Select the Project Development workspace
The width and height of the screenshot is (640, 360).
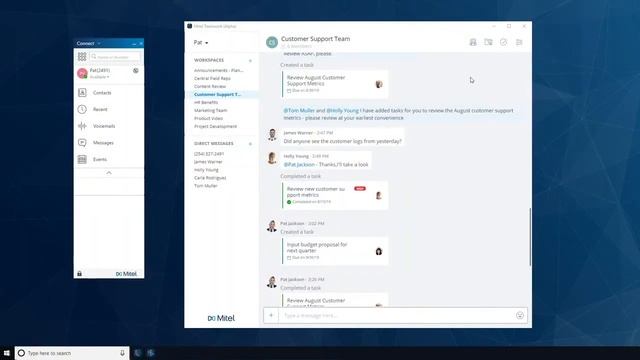[x=215, y=127]
